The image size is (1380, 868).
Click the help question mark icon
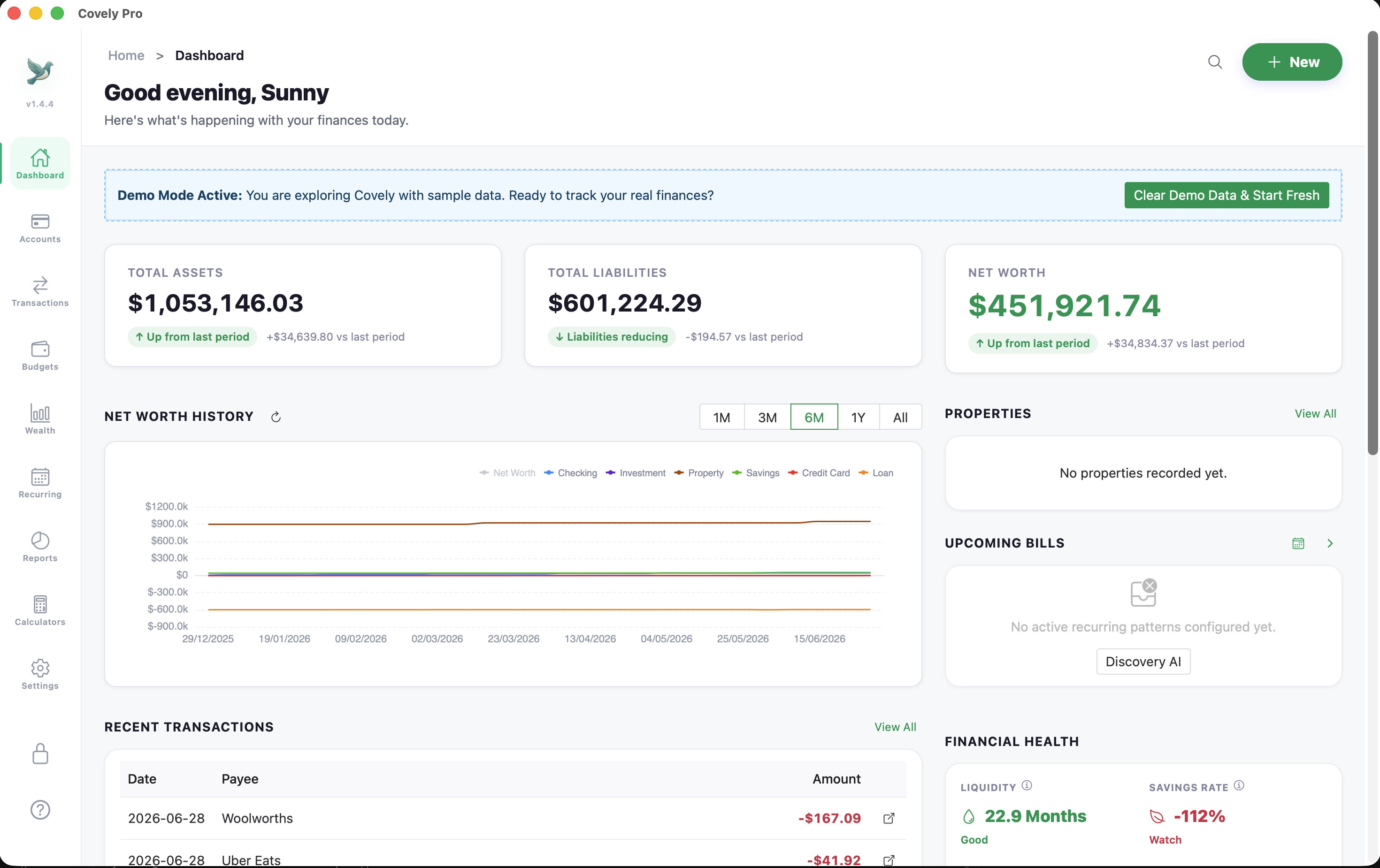pyautogui.click(x=40, y=809)
